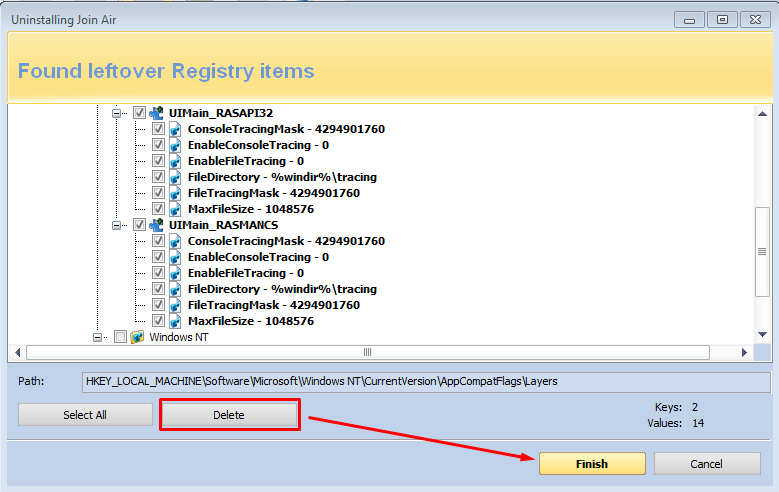Uncheck the UIMain_RASAPI32 key checkbox
Viewport: 779px width, 492px height.
click(139, 113)
